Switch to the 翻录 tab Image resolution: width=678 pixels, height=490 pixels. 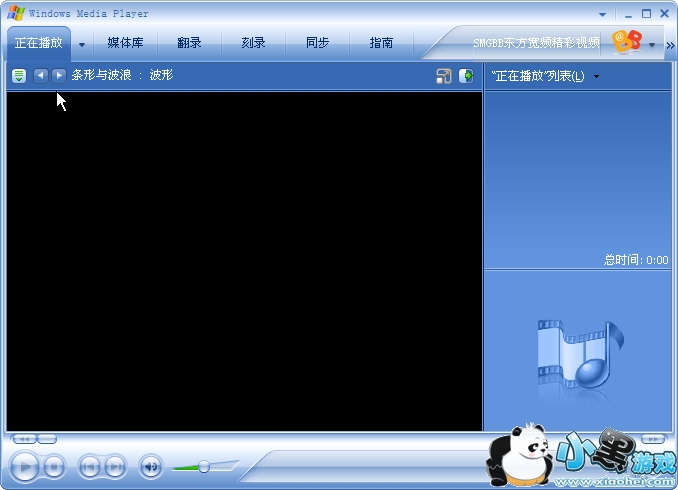[189, 43]
